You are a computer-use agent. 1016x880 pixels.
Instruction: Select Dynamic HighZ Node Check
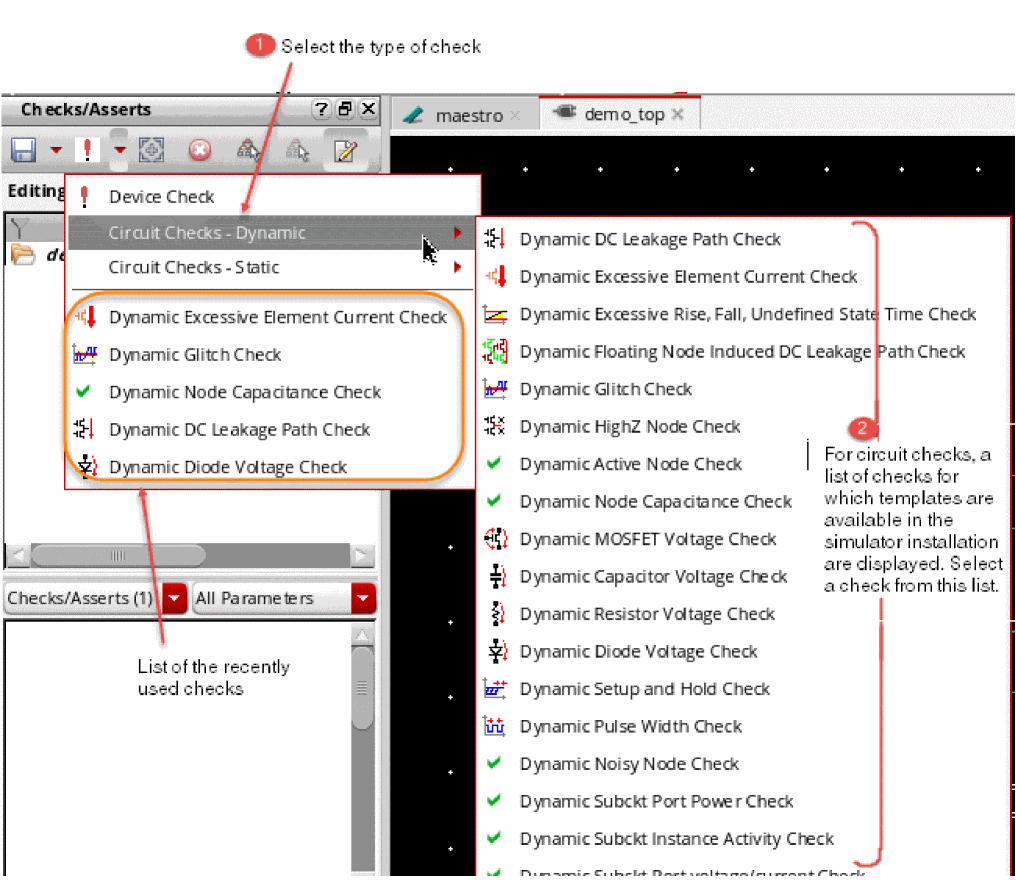(743, 426)
